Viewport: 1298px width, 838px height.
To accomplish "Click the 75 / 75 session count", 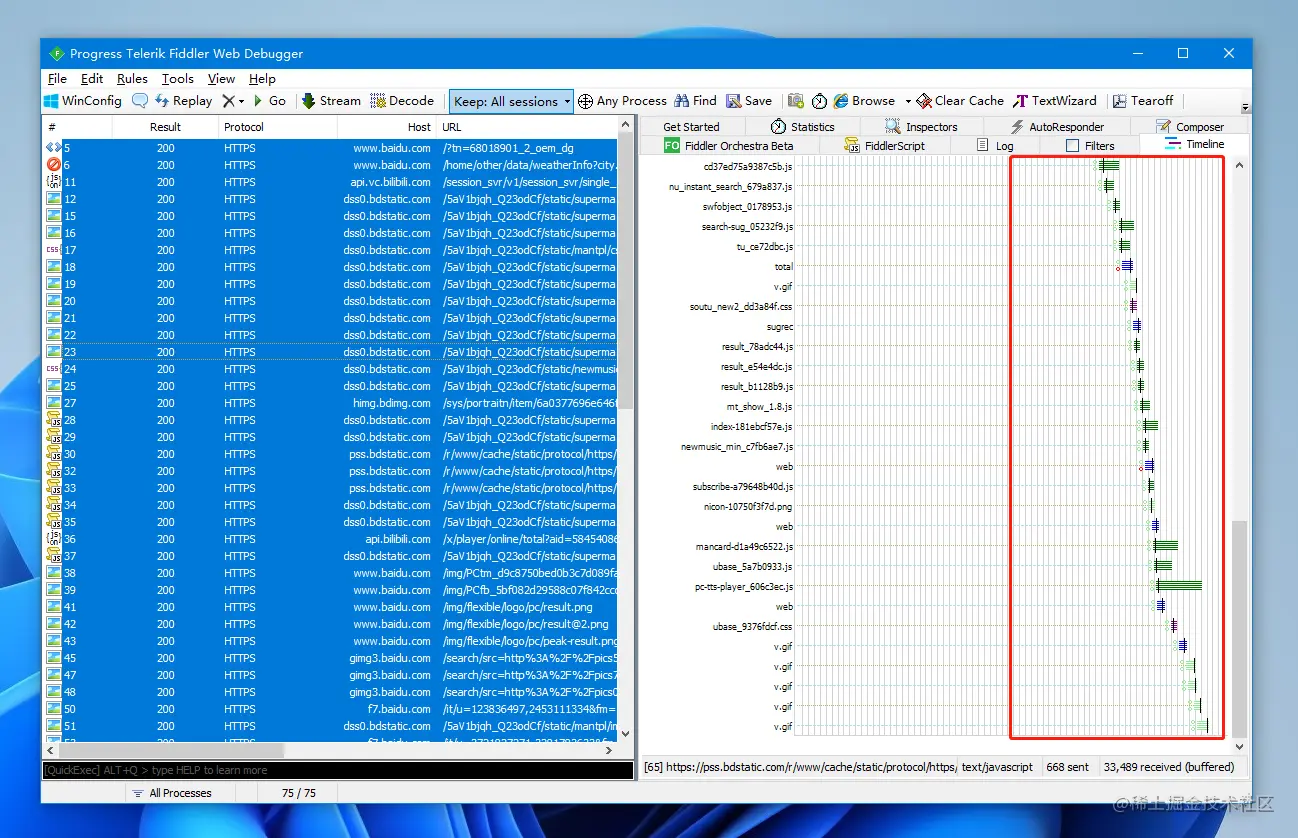I will (x=299, y=793).
